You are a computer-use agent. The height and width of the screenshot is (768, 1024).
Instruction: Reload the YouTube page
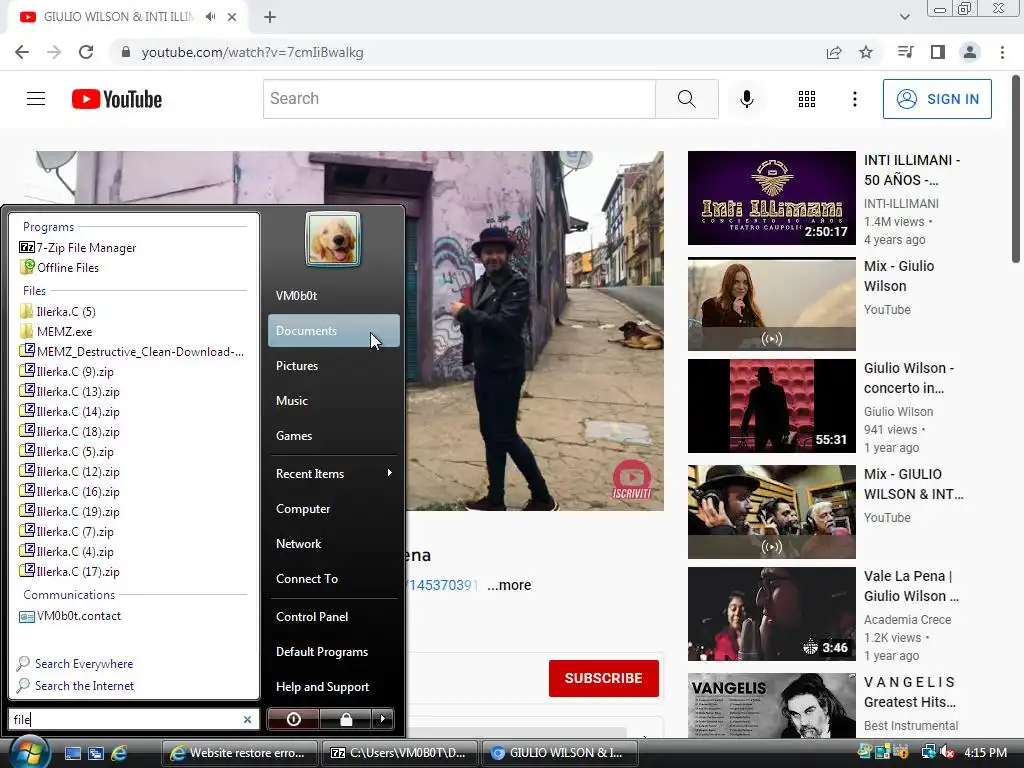[86, 52]
